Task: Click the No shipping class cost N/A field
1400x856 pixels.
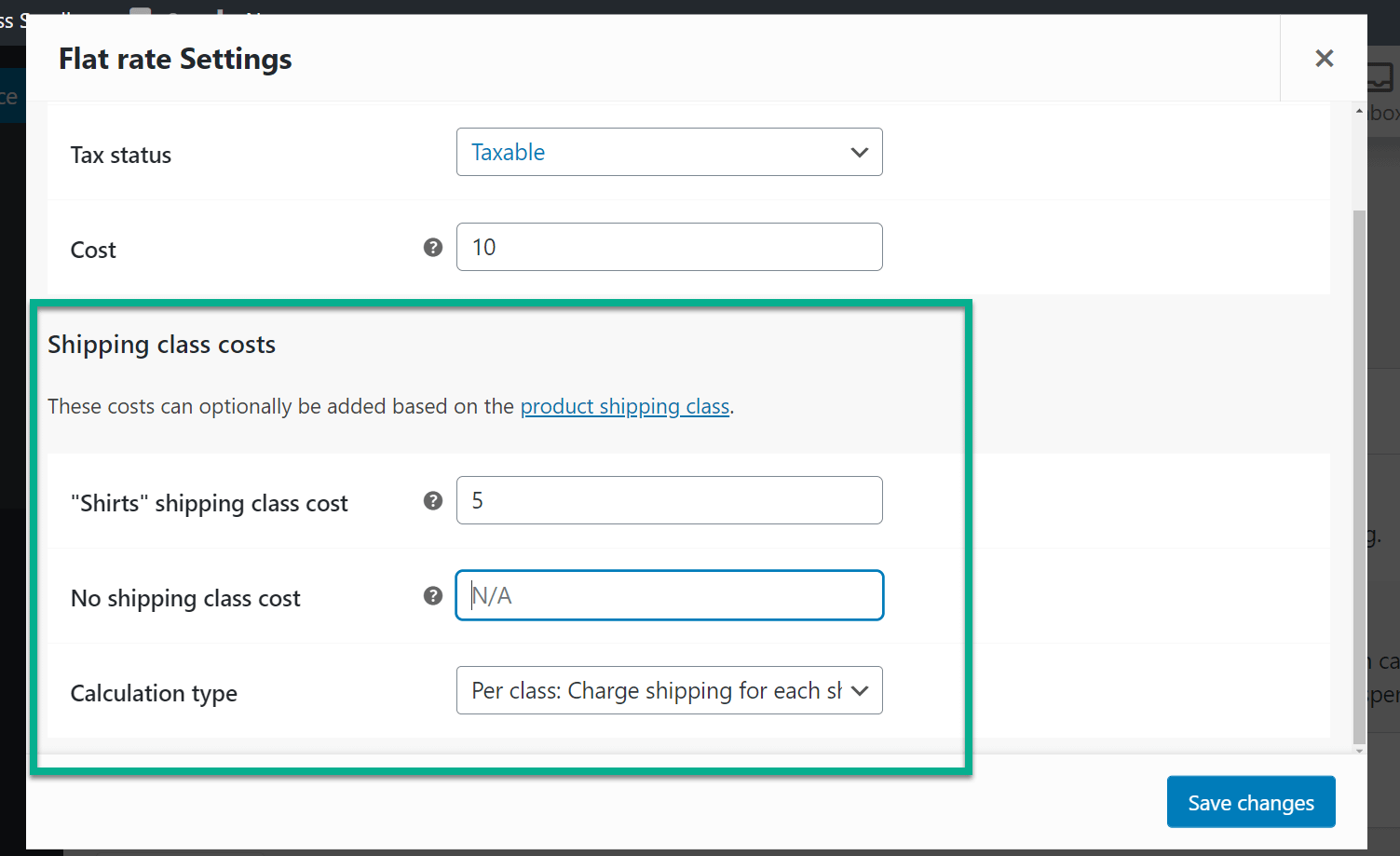Action: tap(669, 595)
